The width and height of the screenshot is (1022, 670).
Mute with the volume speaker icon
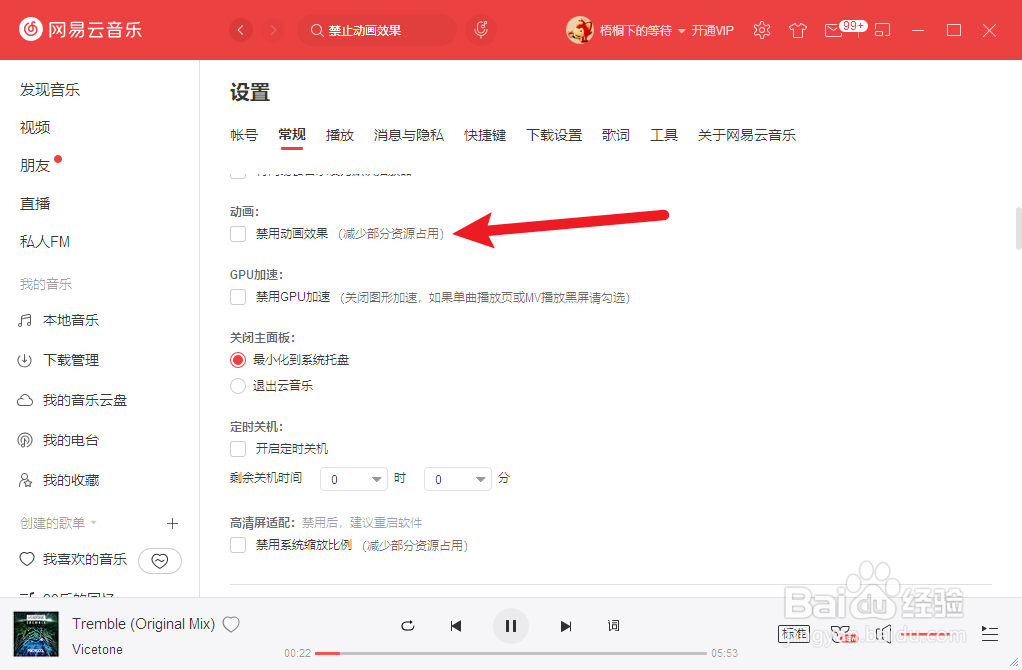click(x=883, y=634)
